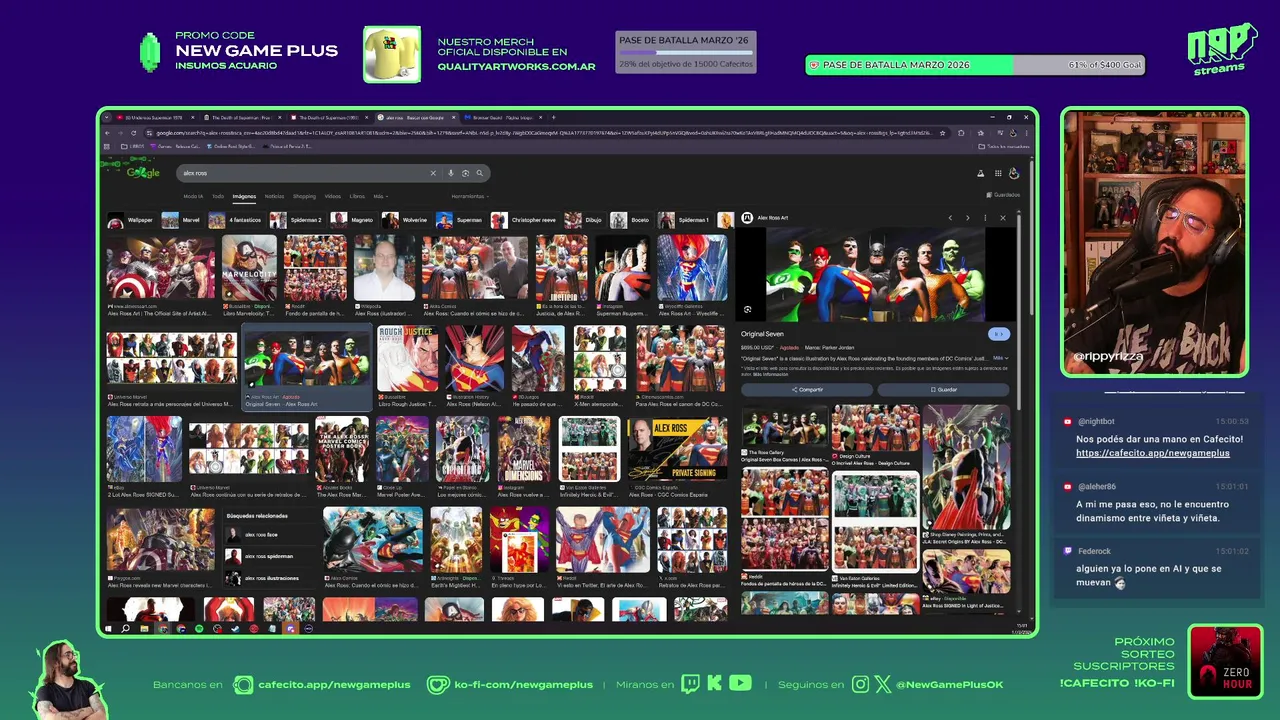Open Guardados saved items link
The image size is (1280, 720).
(1003, 195)
